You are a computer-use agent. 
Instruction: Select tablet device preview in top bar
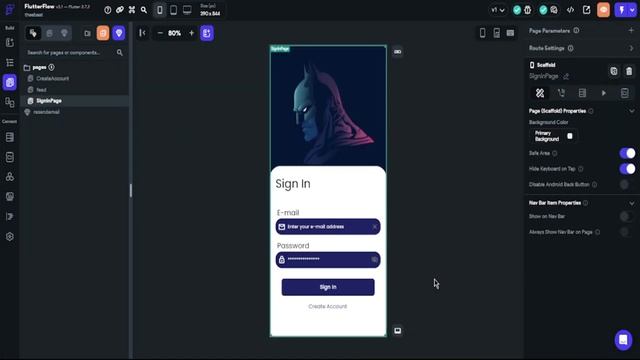tap(173, 10)
